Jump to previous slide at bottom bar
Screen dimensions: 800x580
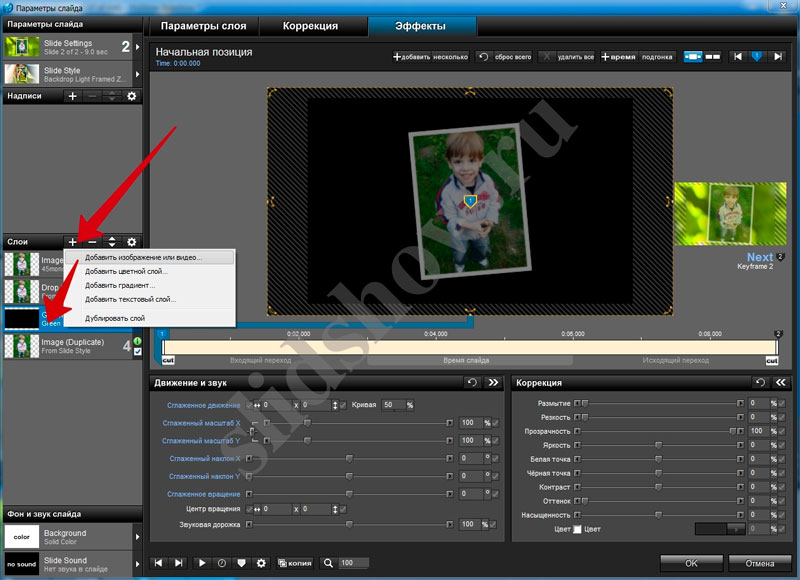pos(159,563)
